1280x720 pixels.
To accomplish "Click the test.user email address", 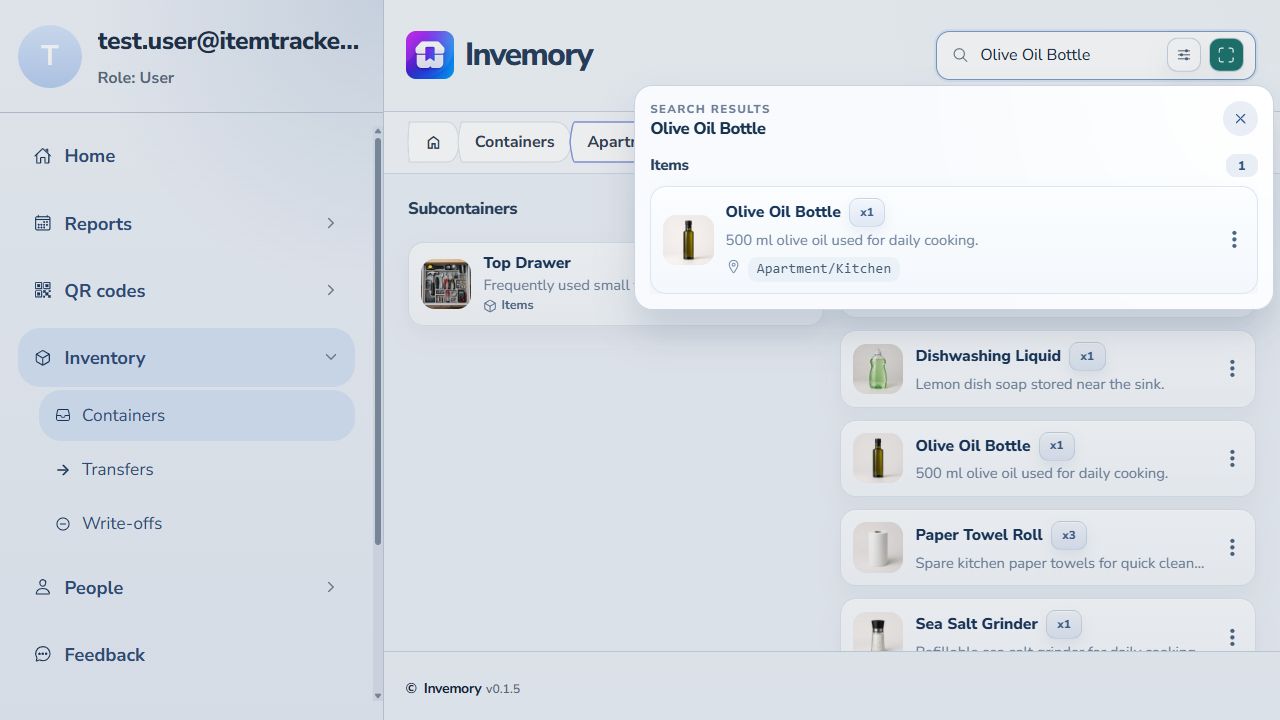I will (228, 41).
